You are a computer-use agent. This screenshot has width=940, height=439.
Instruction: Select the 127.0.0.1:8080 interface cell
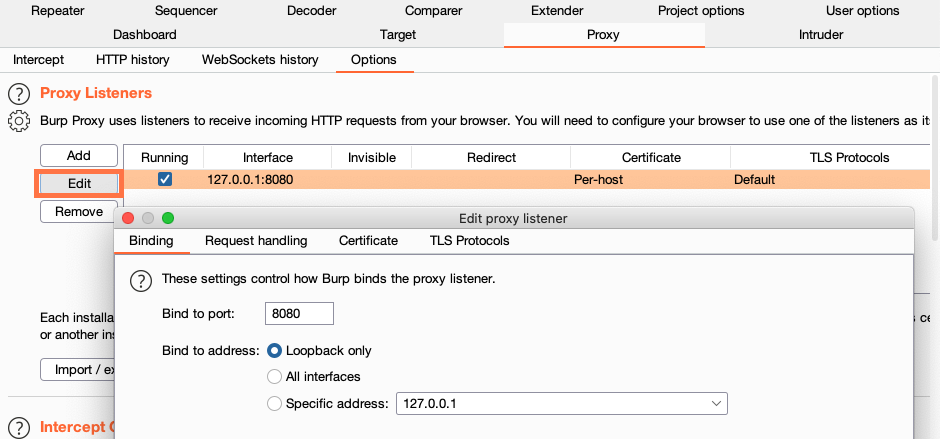pos(268,179)
